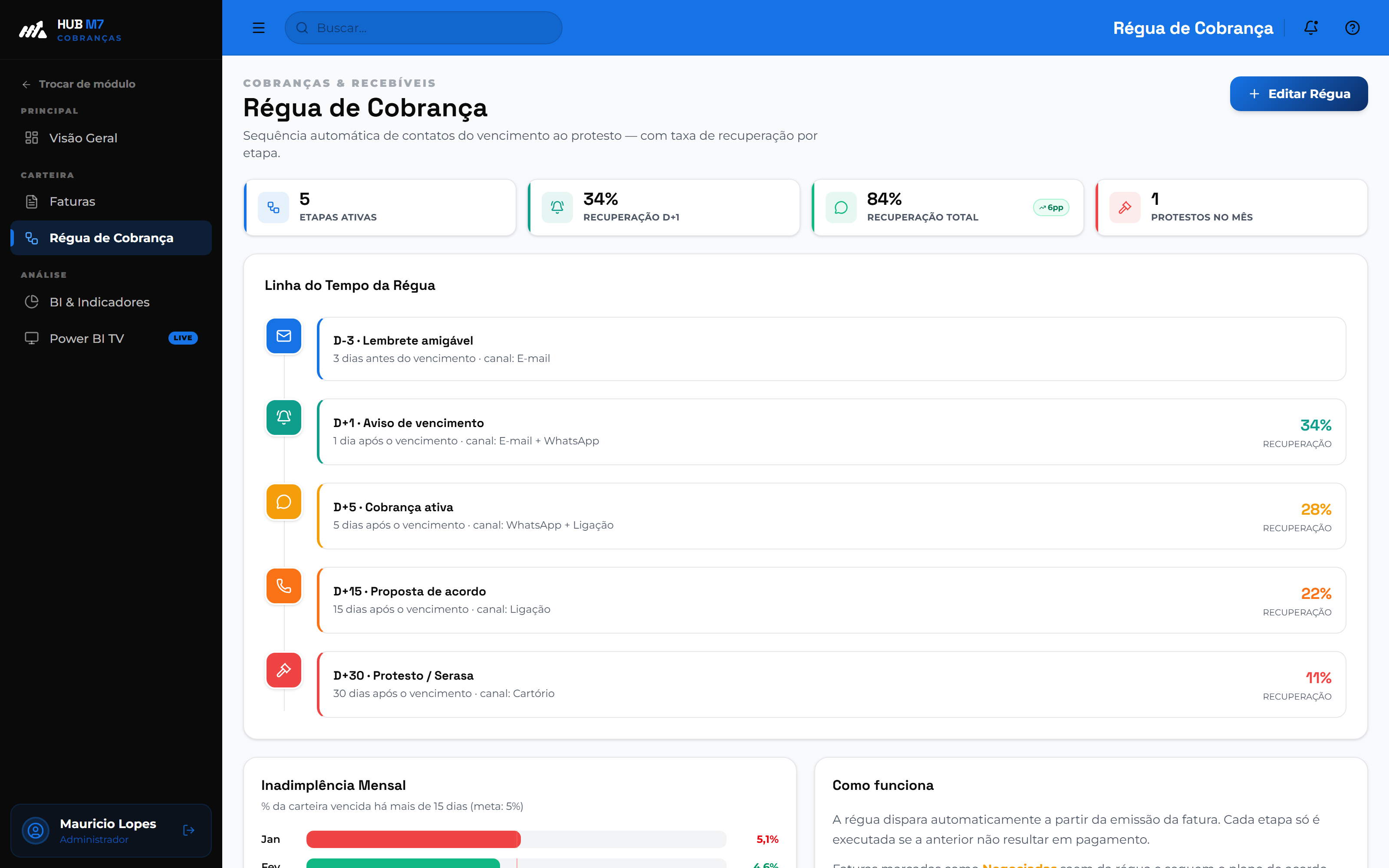The width and height of the screenshot is (1389, 868).
Task: Open BI & Indicadores in sidebar
Action: [111, 302]
